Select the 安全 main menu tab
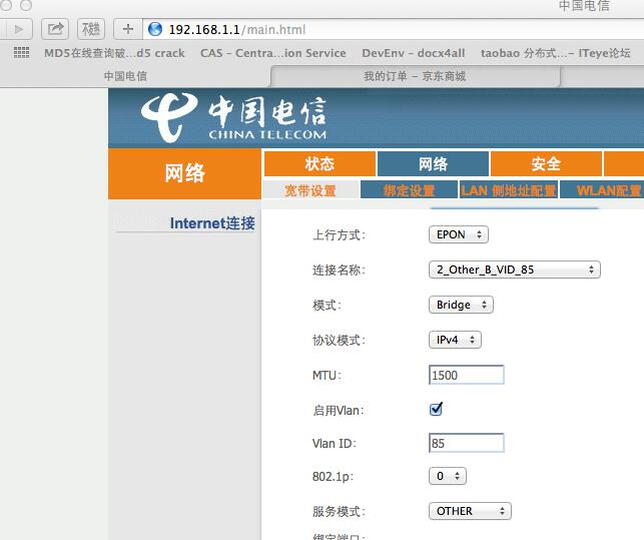 click(x=546, y=164)
